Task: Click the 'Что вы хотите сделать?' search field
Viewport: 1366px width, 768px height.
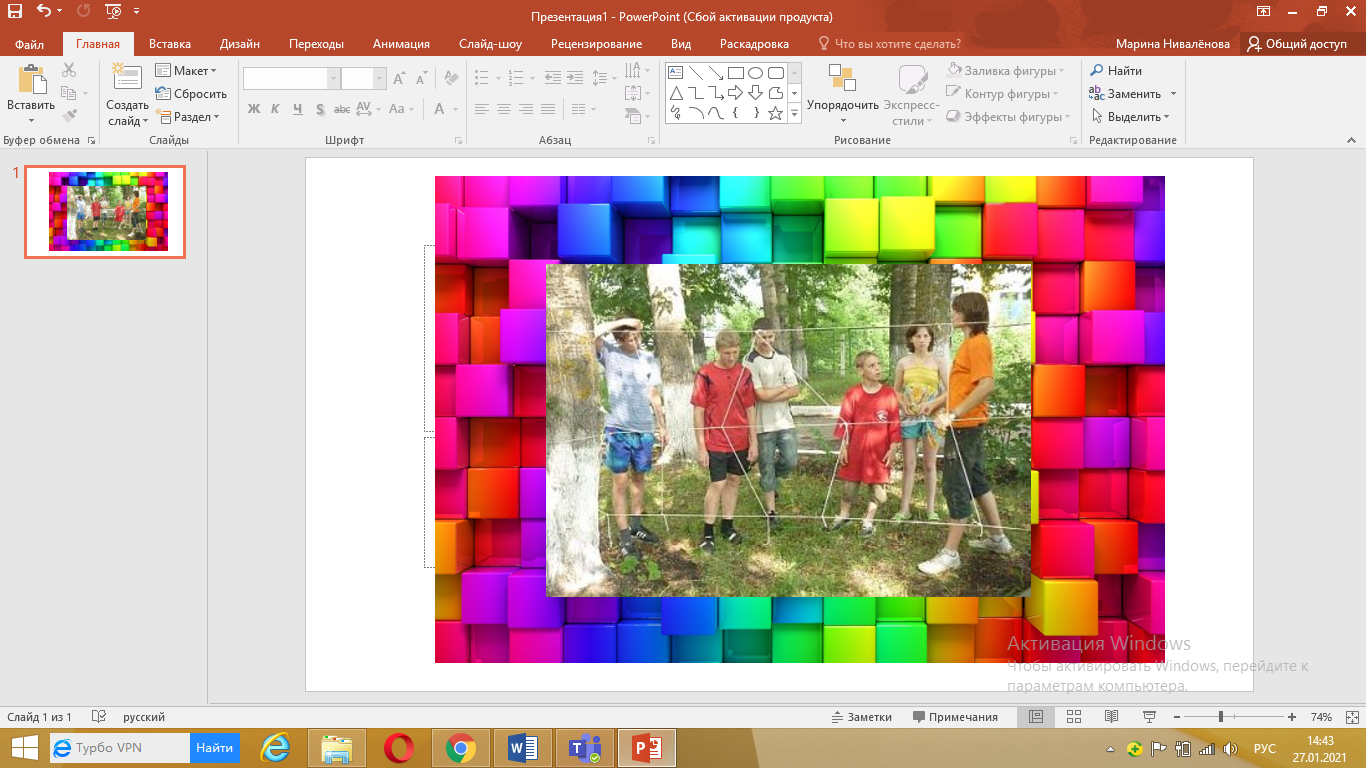Action: 890,44
